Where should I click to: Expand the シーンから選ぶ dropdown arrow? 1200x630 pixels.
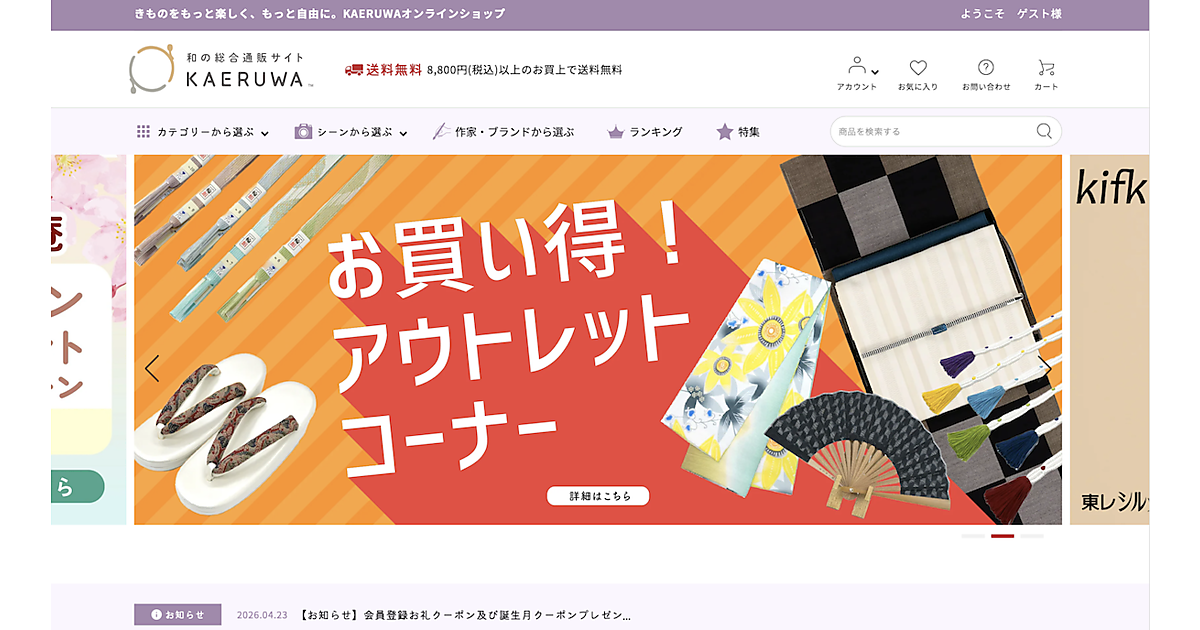pos(403,133)
